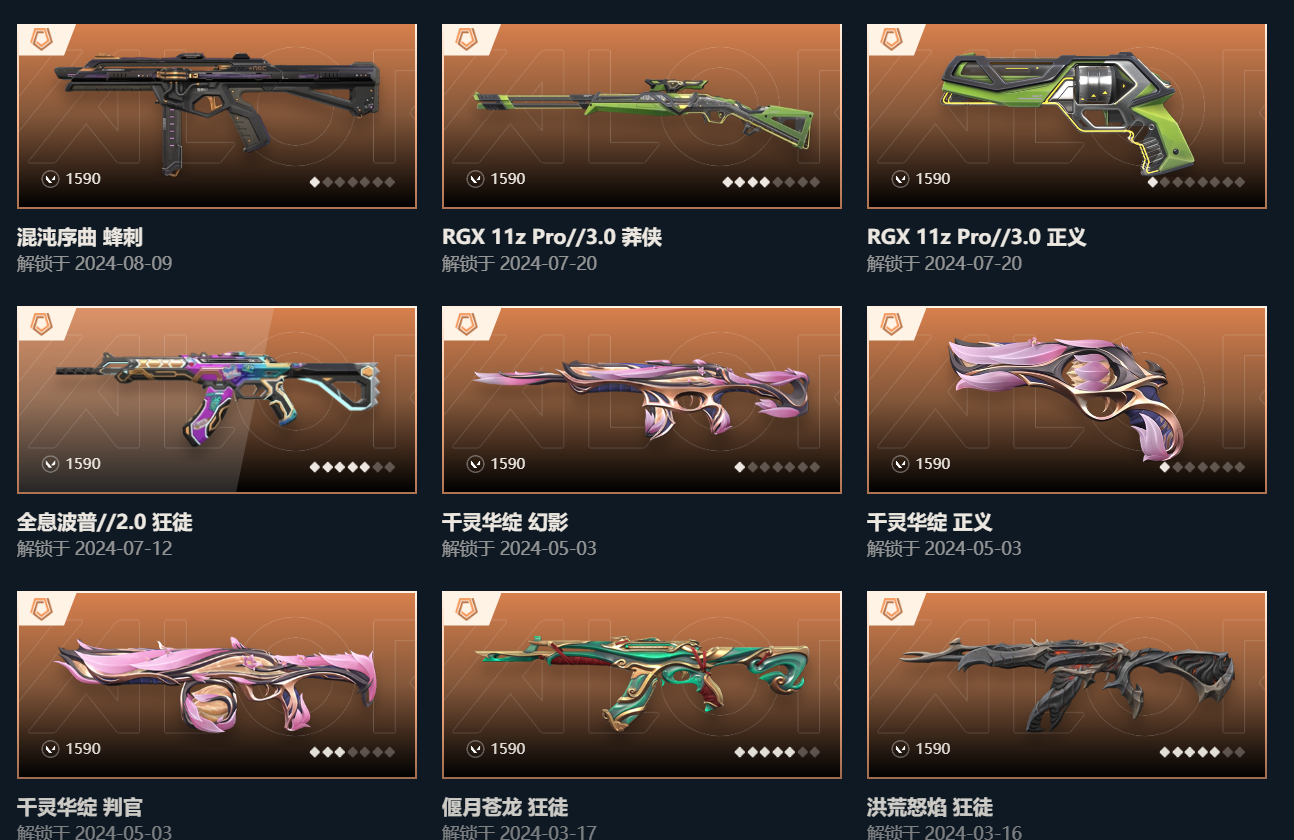This screenshot has height=840, width=1294.
Task: Open the 千灵华绽 幻影 title link
Action: (505, 522)
